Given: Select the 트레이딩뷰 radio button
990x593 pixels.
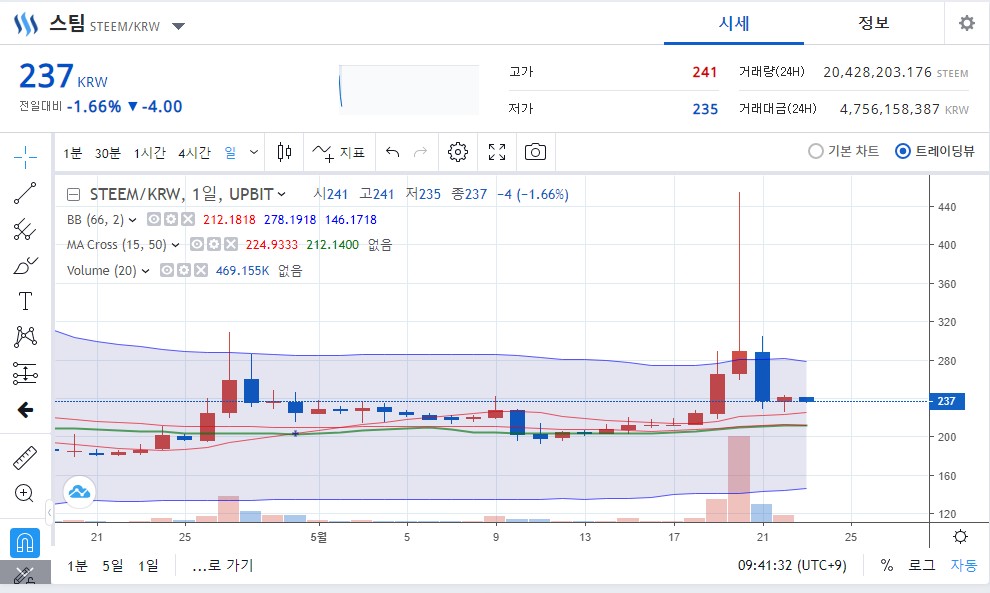Looking at the screenshot, I should click(903, 152).
